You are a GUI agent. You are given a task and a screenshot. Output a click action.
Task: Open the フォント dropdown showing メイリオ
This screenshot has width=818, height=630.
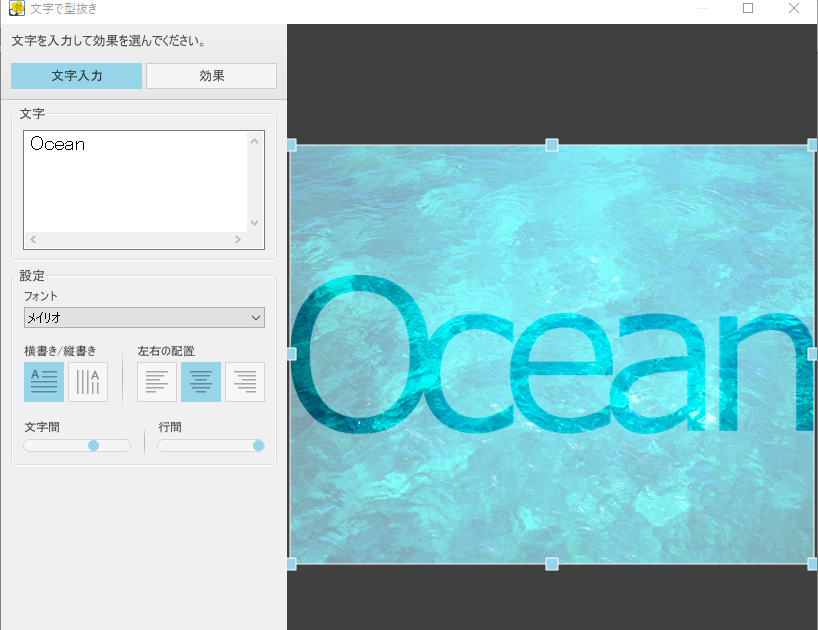tap(144, 318)
